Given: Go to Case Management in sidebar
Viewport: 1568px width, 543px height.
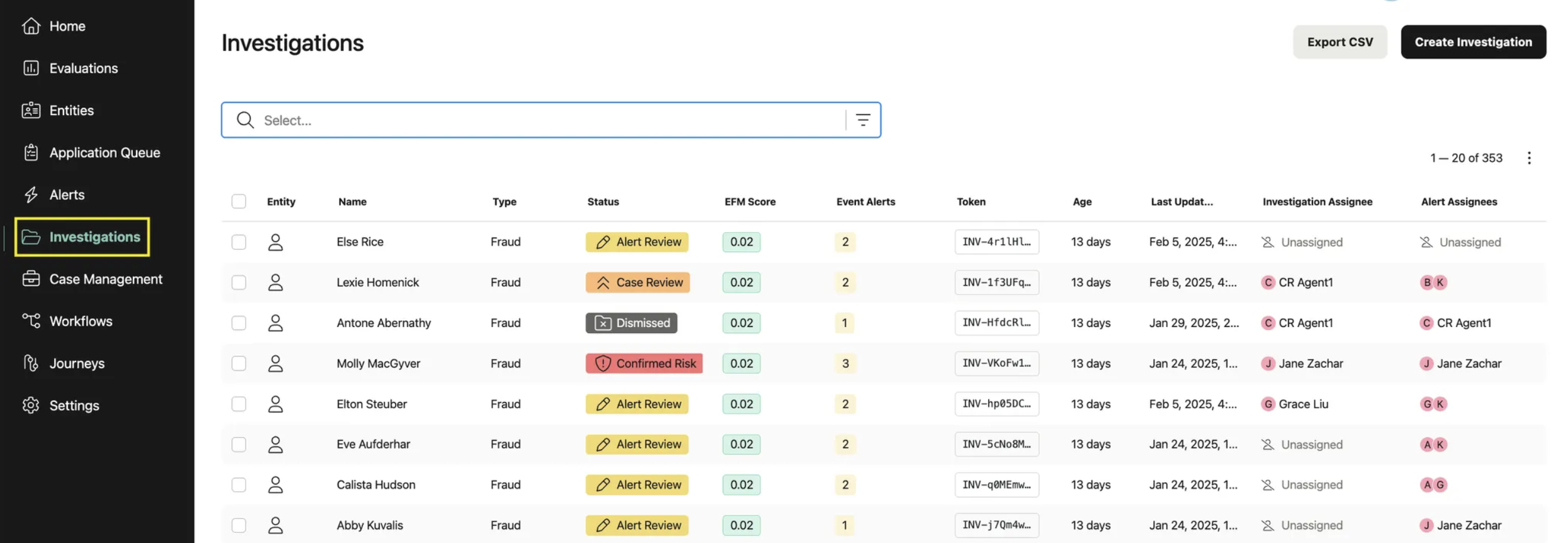Looking at the screenshot, I should [105, 279].
